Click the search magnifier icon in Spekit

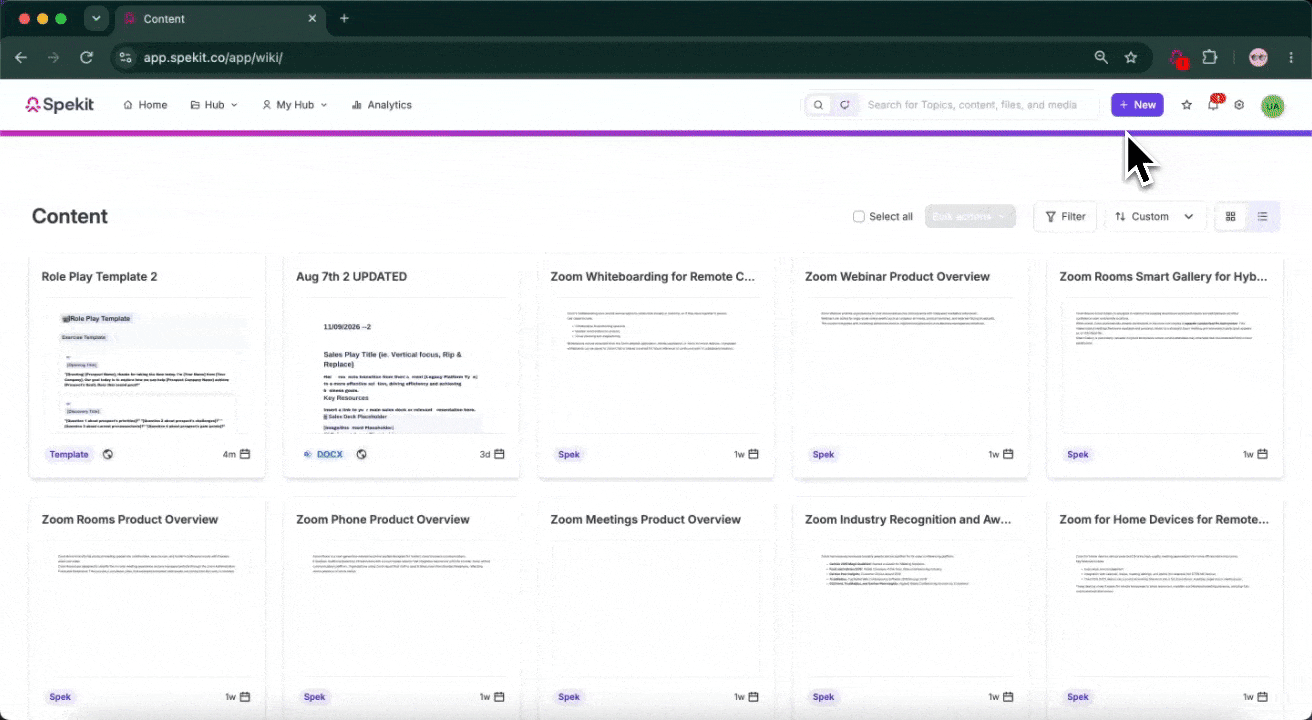click(818, 105)
